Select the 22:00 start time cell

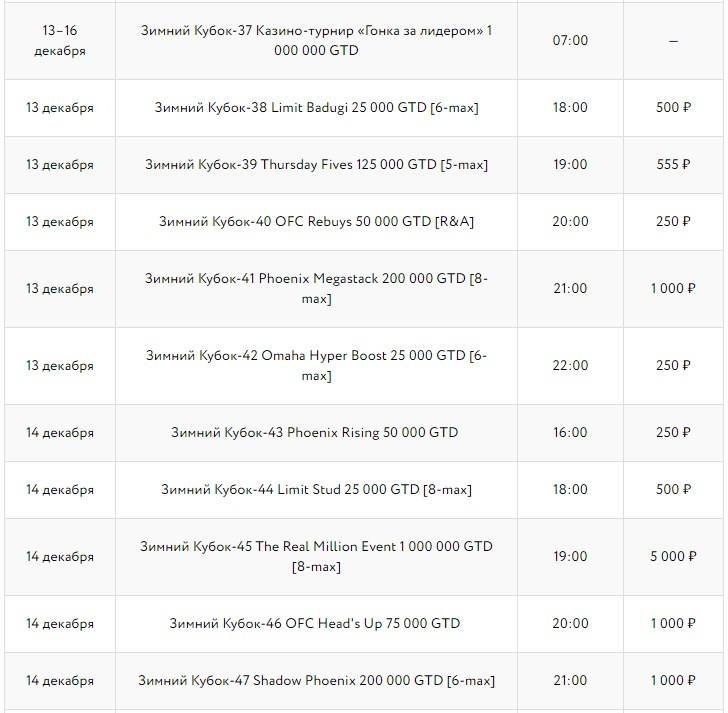click(x=570, y=365)
